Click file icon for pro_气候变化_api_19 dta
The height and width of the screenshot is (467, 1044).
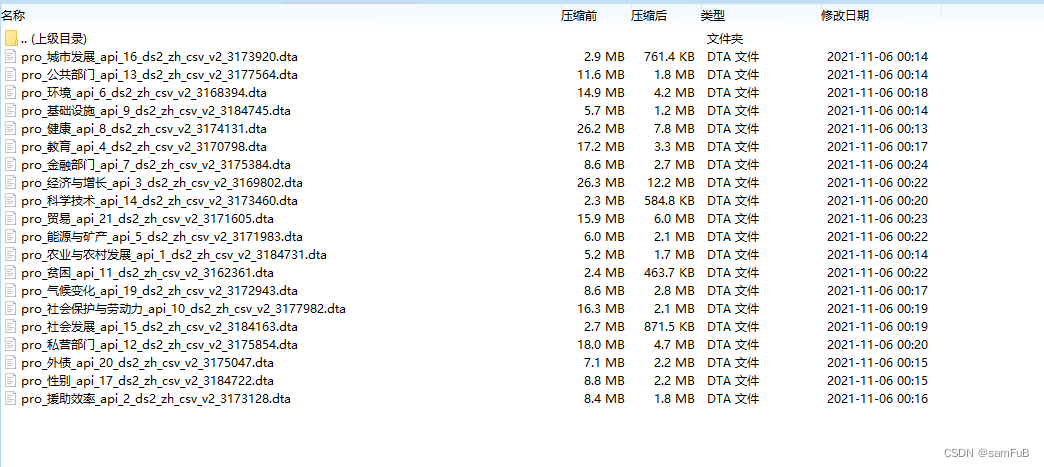pos(10,290)
